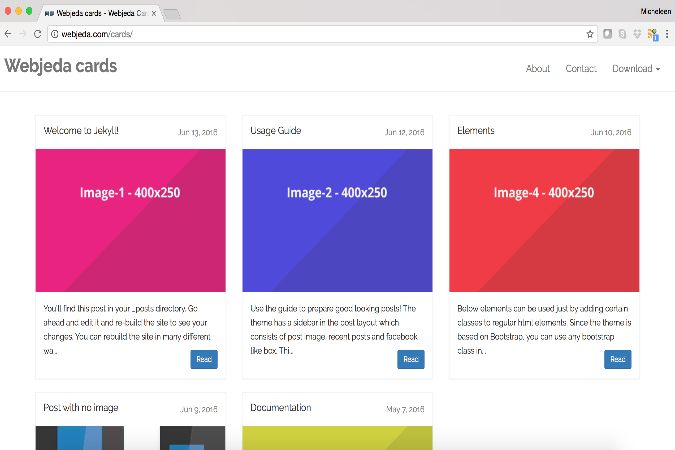The width and height of the screenshot is (675, 450).
Task: Expand the Download dropdown menu
Action: pos(636,68)
